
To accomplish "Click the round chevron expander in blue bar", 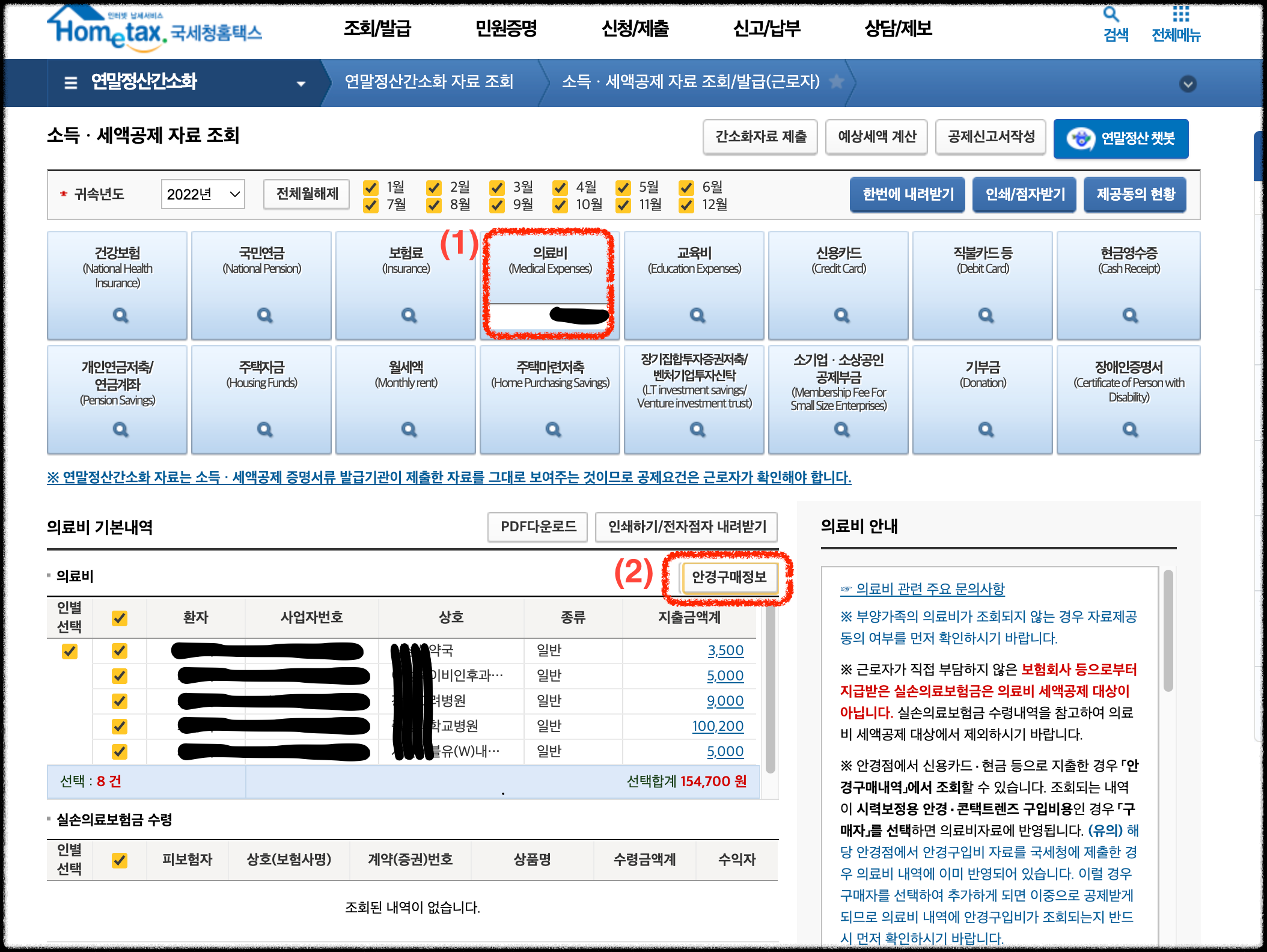I will 1188,84.
